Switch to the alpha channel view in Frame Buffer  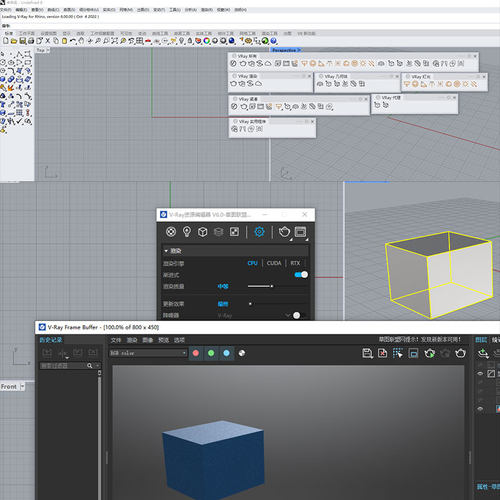pyautogui.click(x=242, y=353)
